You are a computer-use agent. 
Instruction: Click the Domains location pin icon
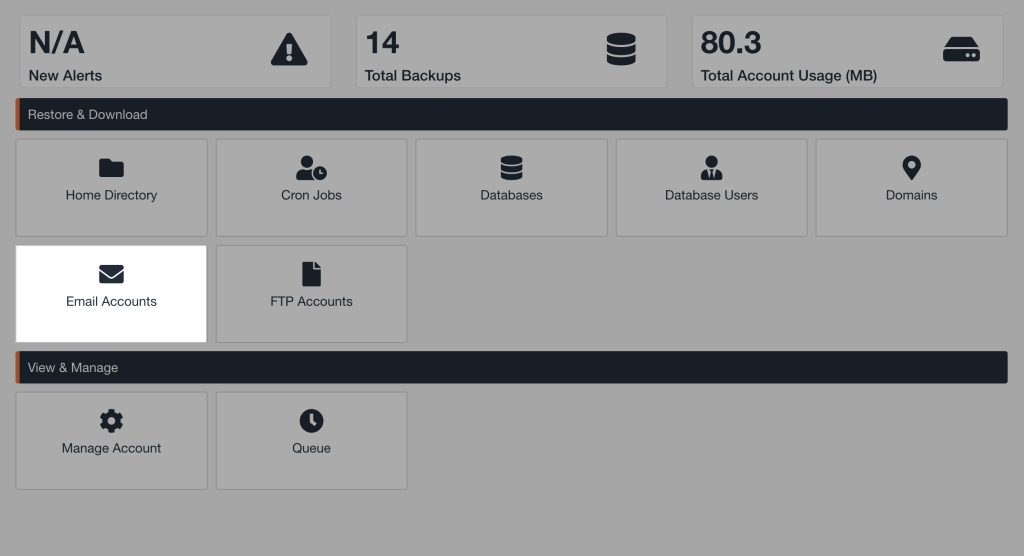pos(911,168)
